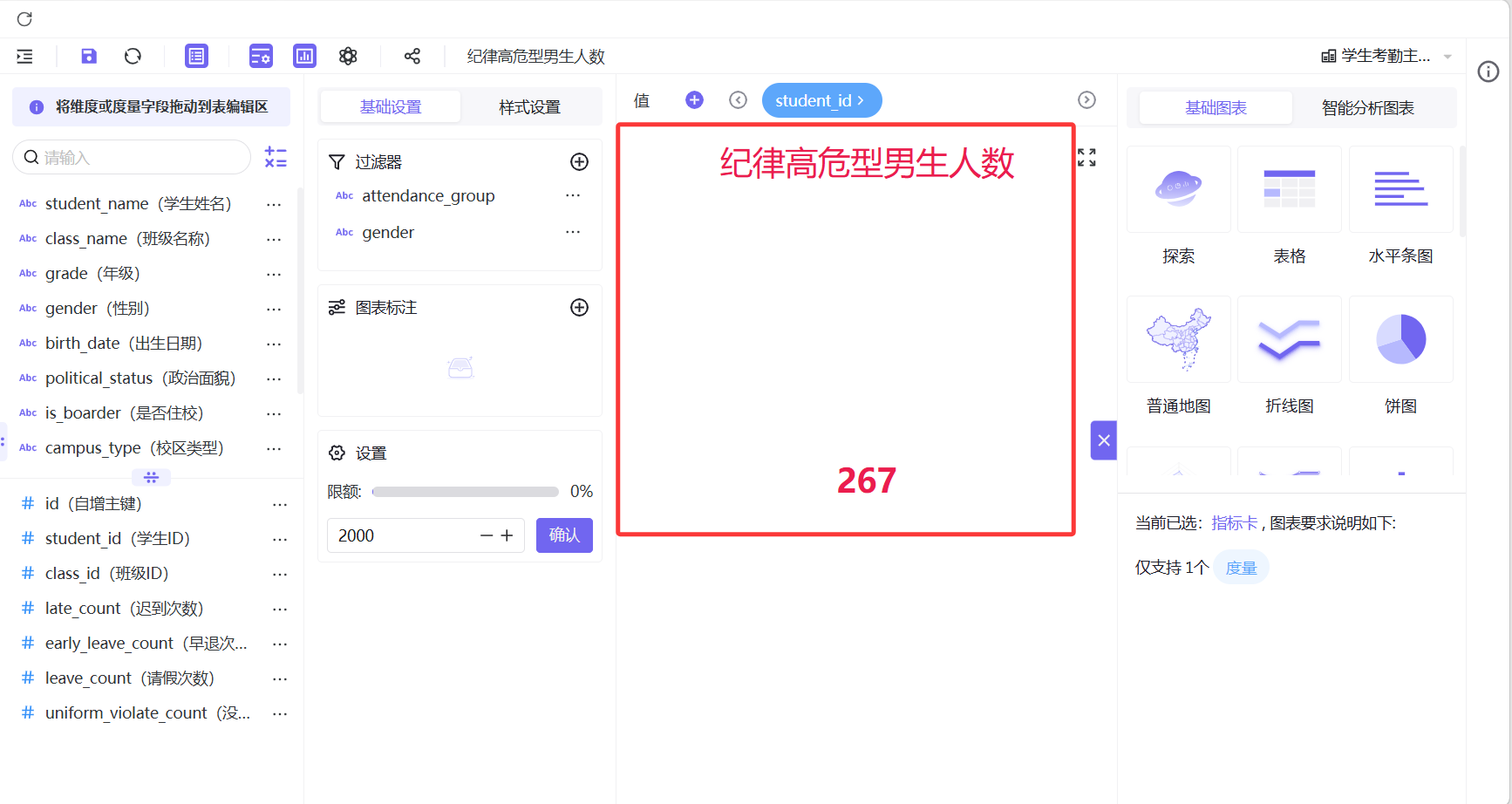Image resolution: width=1512 pixels, height=804 pixels.
Task: Expand the student_id value pill
Action: tap(821, 100)
